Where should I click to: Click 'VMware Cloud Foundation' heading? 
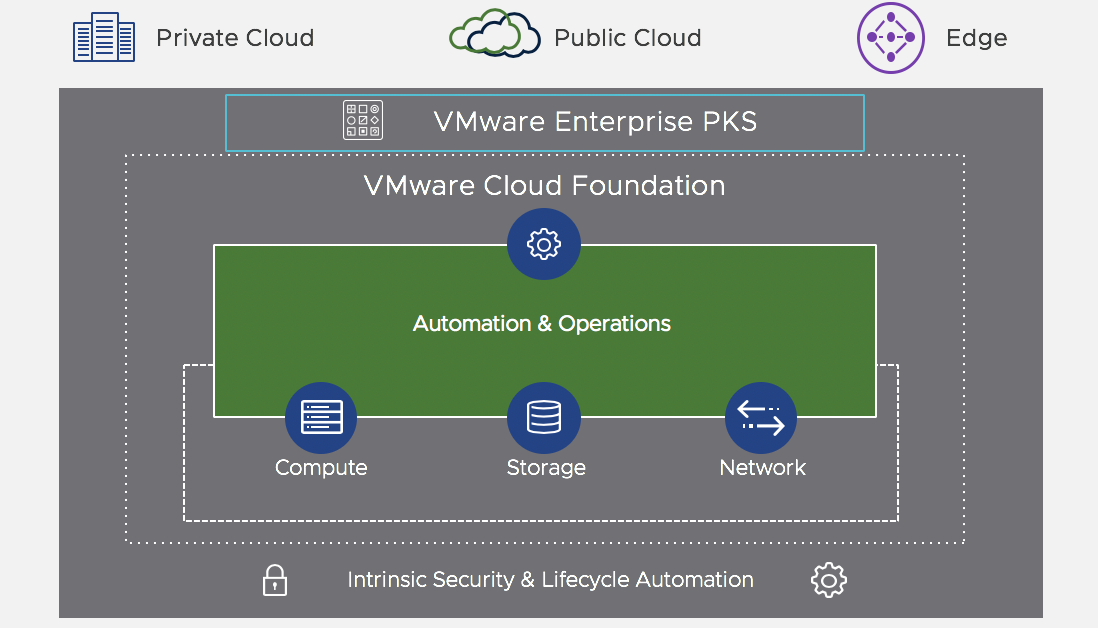pos(544,186)
